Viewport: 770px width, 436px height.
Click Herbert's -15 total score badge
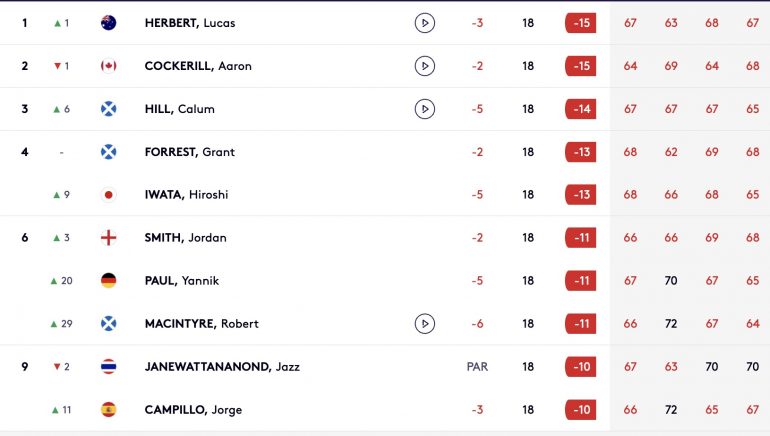[581, 23]
